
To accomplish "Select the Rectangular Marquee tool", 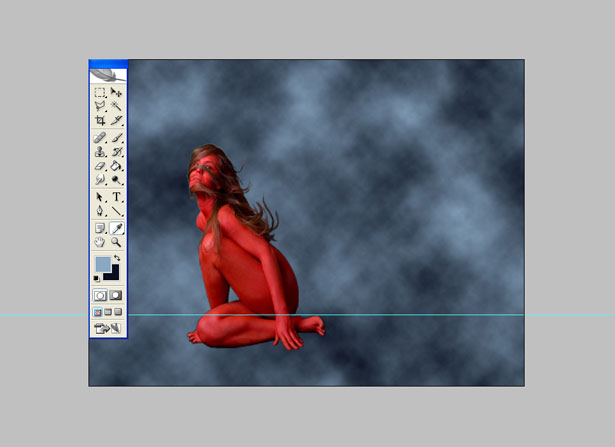I will coord(100,93).
